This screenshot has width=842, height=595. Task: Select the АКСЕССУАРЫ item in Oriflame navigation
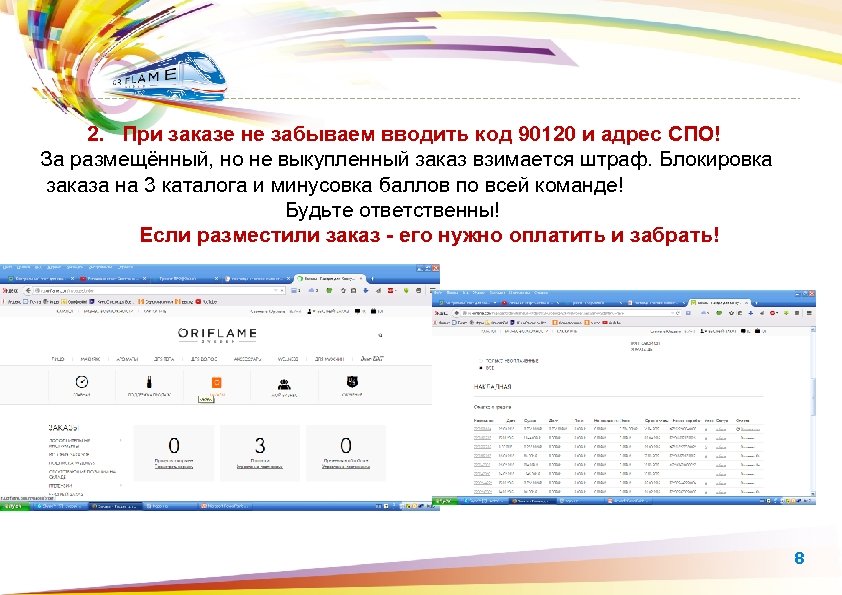point(248,358)
